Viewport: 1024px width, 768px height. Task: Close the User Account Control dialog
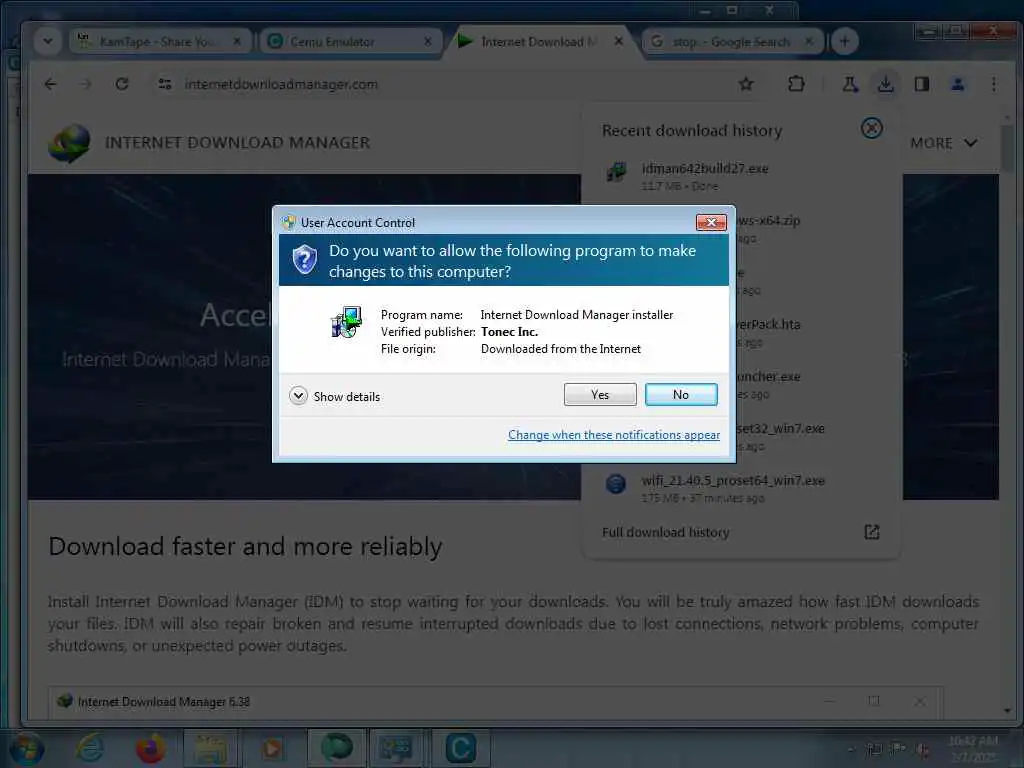(711, 223)
